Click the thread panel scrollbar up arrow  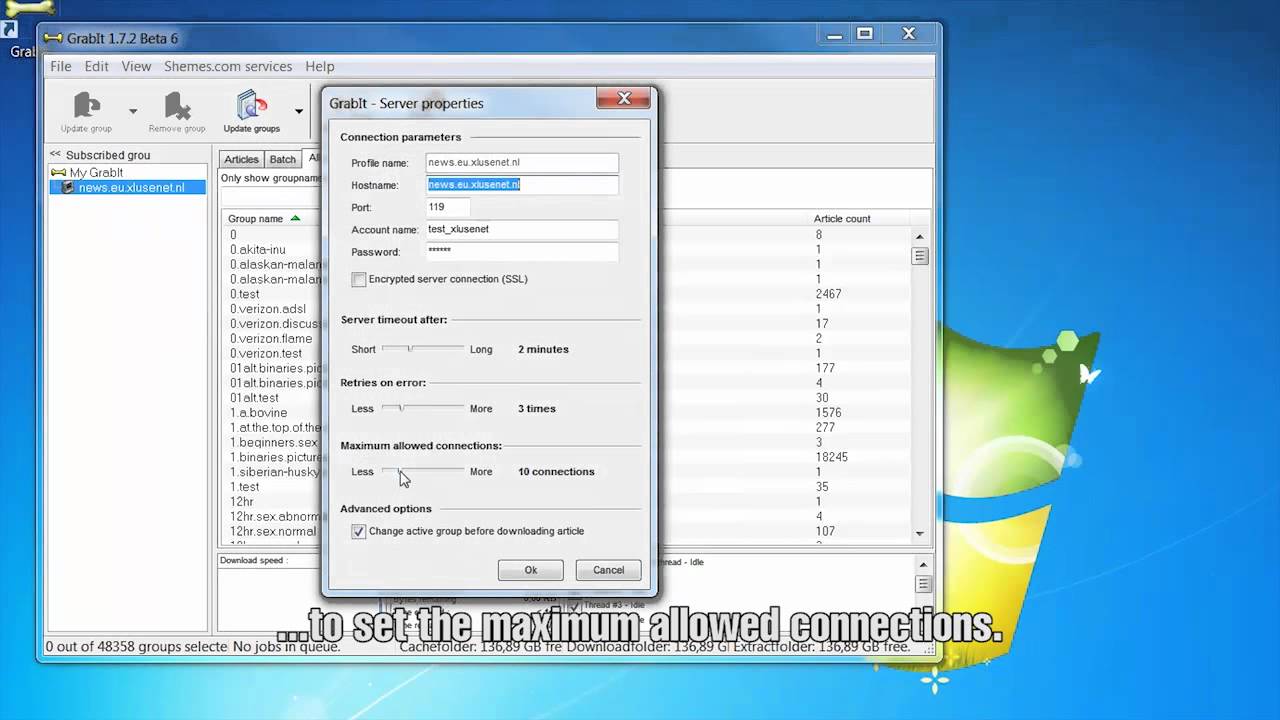[x=923, y=566]
